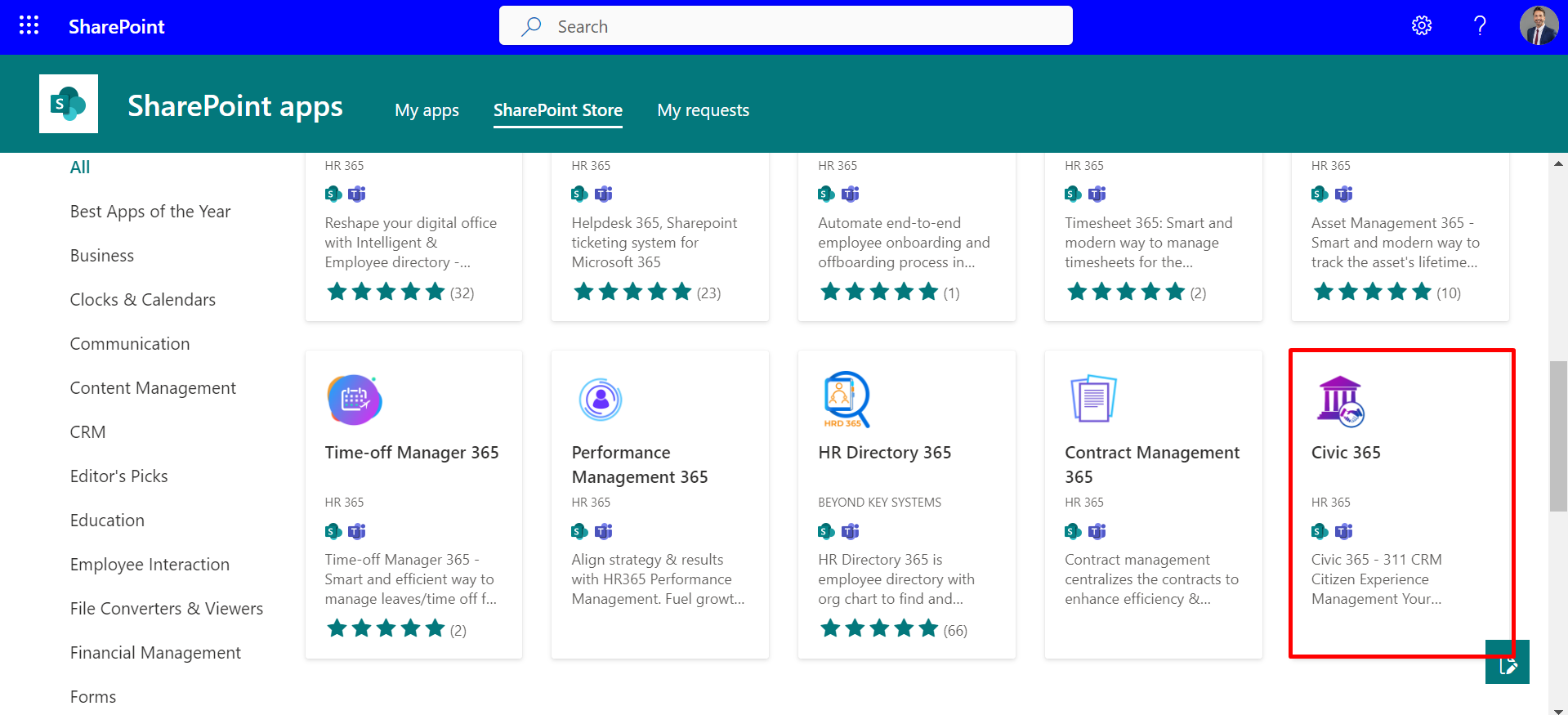Viewport: 1568px width, 715px height.
Task: Filter by Clocks & Calendars category
Action: click(143, 300)
